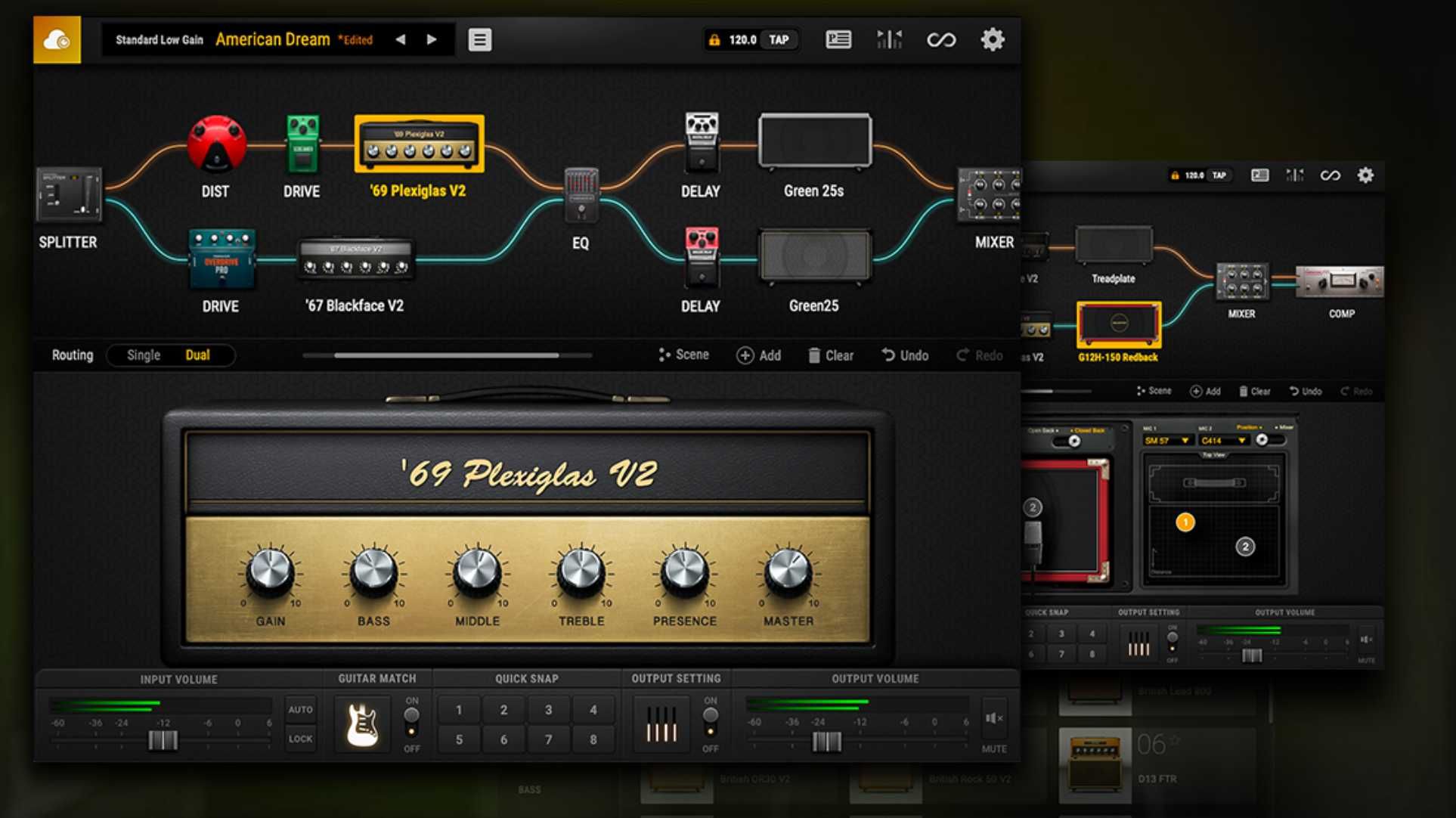Screen dimensions: 1456x818
Task: Click the GAIN knob
Action: click(x=270, y=572)
